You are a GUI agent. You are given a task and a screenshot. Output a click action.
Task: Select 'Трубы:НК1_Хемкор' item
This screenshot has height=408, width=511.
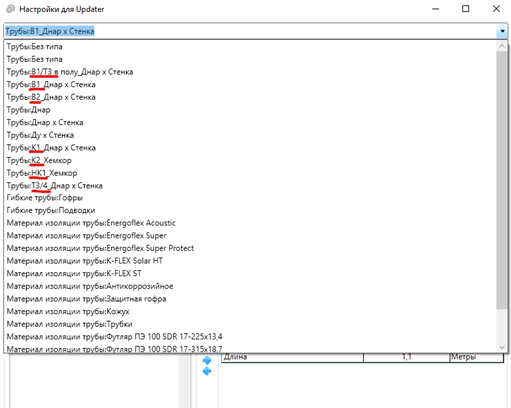click(42, 173)
